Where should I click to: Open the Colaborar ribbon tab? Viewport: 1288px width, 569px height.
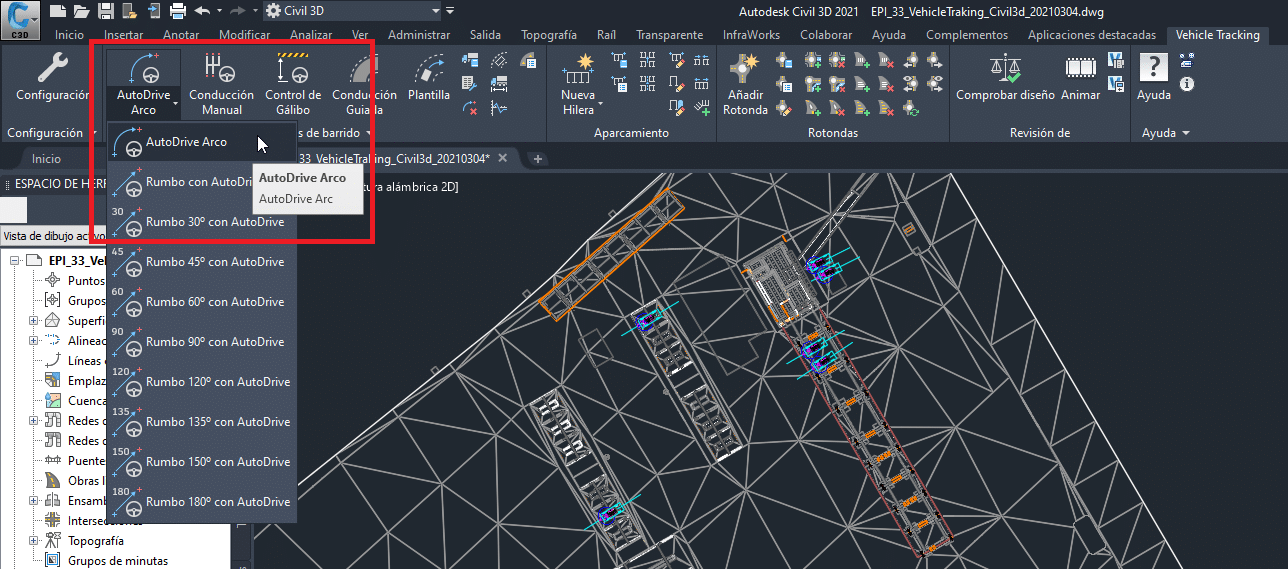[x=826, y=35]
